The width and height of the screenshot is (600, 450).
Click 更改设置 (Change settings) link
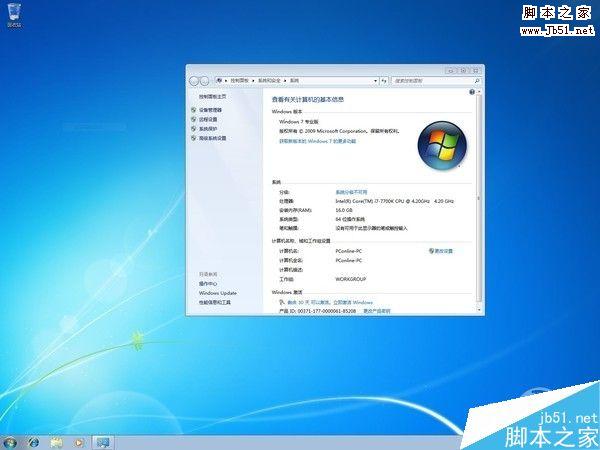(x=443, y=251)
